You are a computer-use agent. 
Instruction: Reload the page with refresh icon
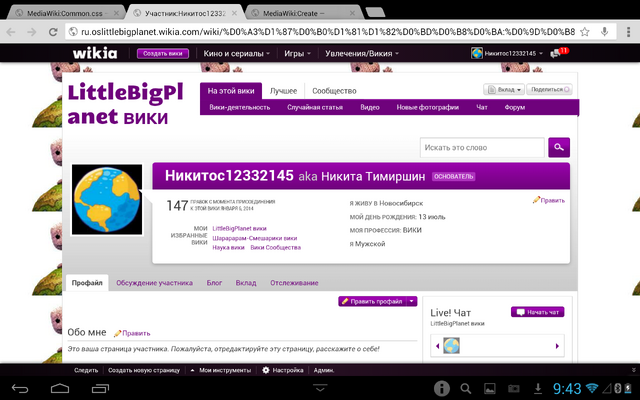point(53,32)
